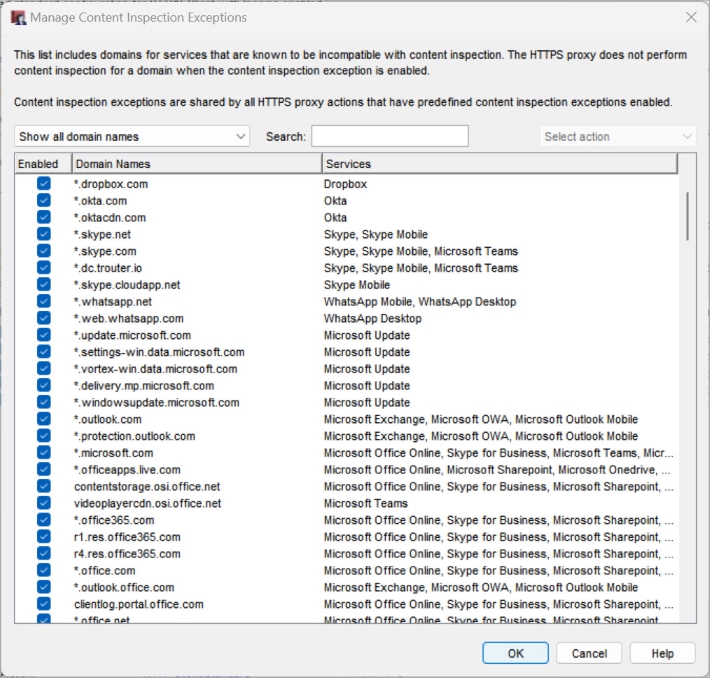Select the videoplayercdn.osi.office.net domain name
This screenshot has height=678, width=710.
[x=148, y=503]
